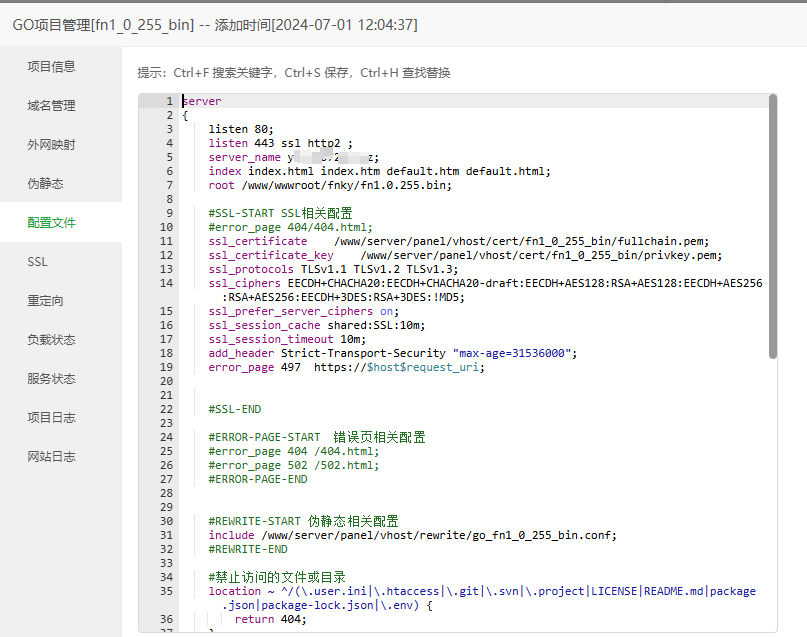Viewport: 807px width, 637px height.
Task: Open the 网站日志 tab
Action: point(51,457)
